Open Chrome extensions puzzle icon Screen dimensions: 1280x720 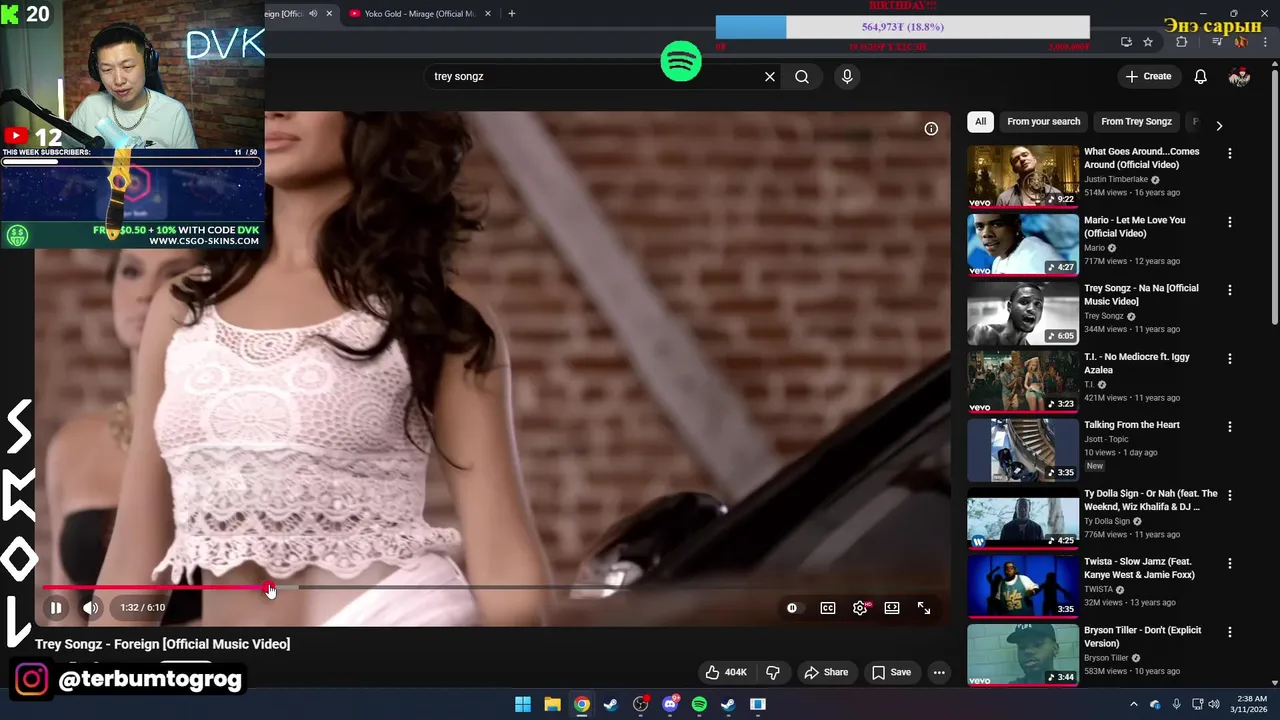coord(1182,42)
